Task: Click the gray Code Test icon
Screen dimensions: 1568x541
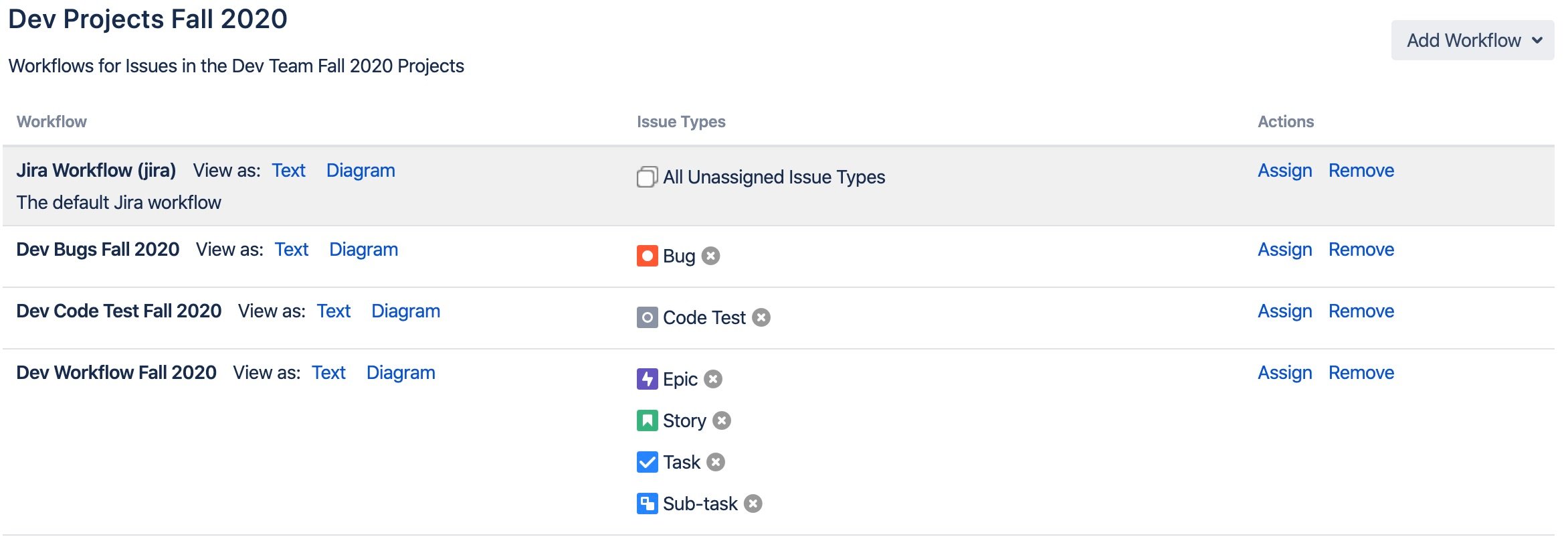Action: tap(647, 317)
